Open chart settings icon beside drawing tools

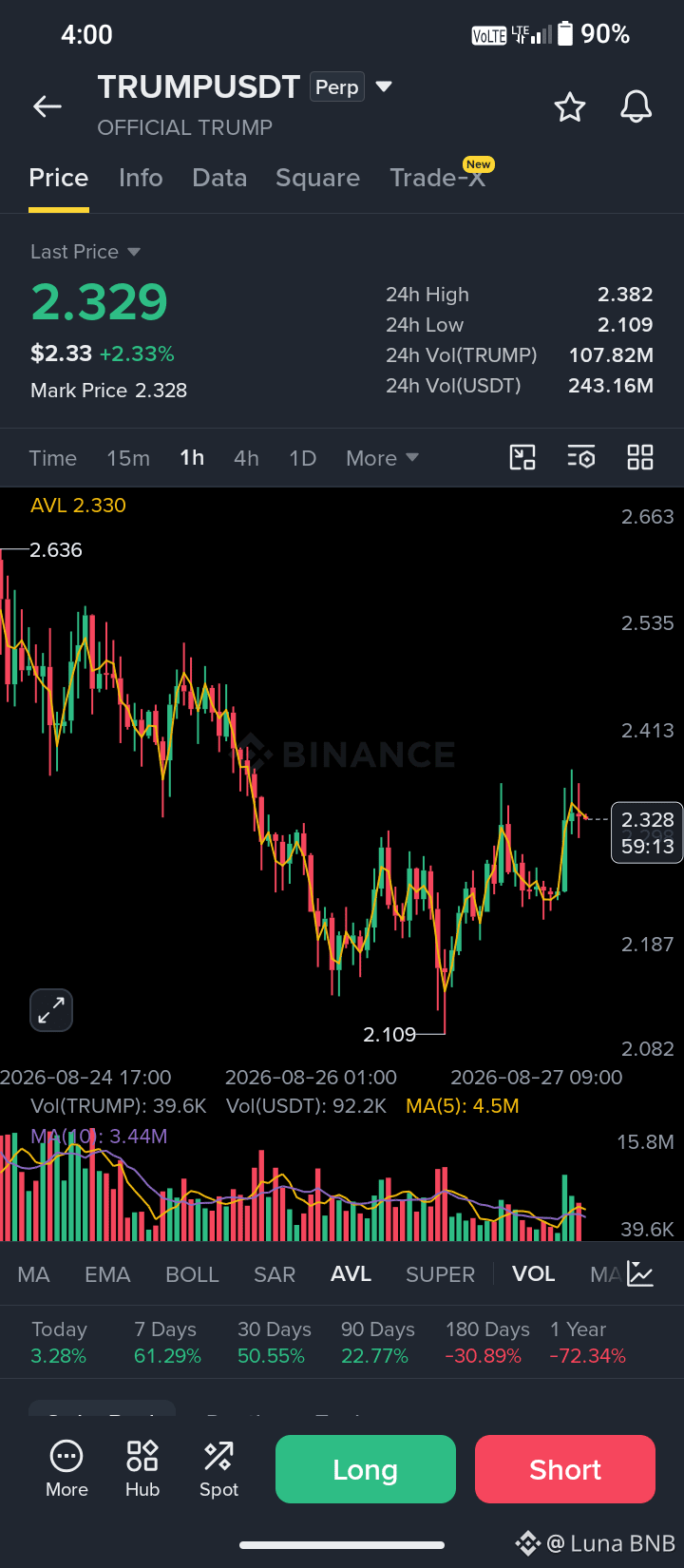[x=581, y=457]
